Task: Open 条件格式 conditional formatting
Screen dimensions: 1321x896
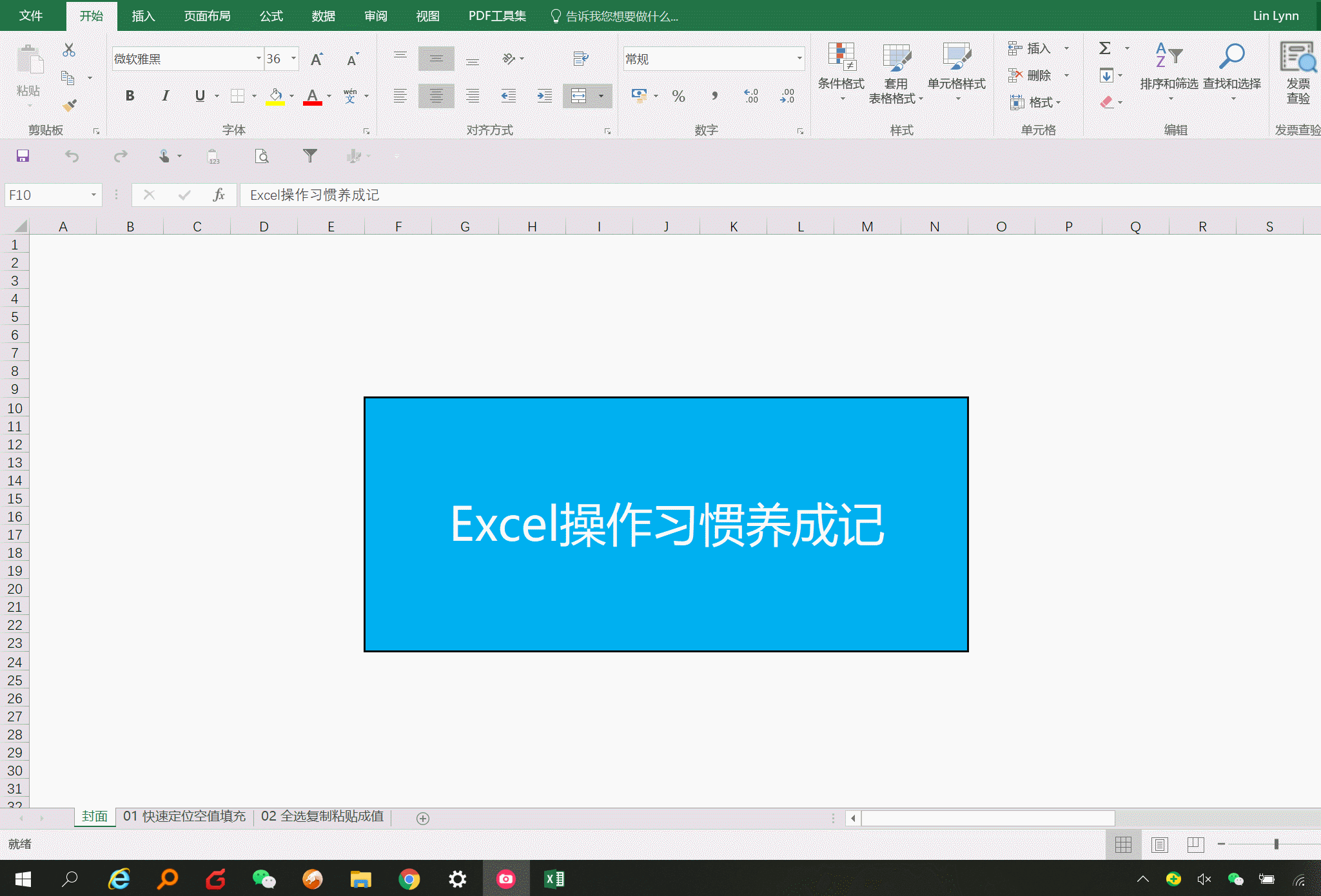Action: point(841,71)
